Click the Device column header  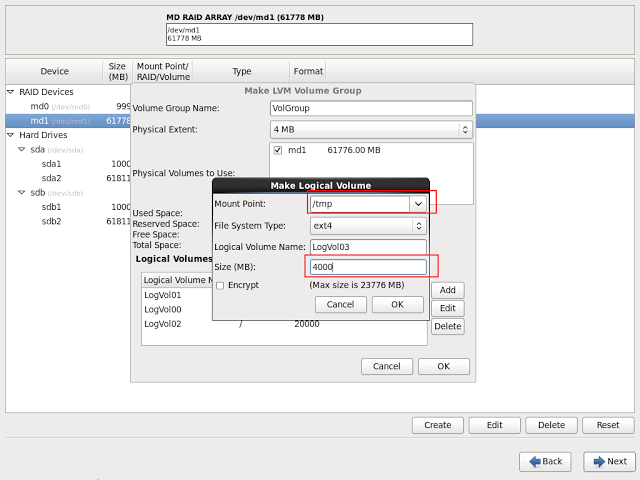point(54,72)
